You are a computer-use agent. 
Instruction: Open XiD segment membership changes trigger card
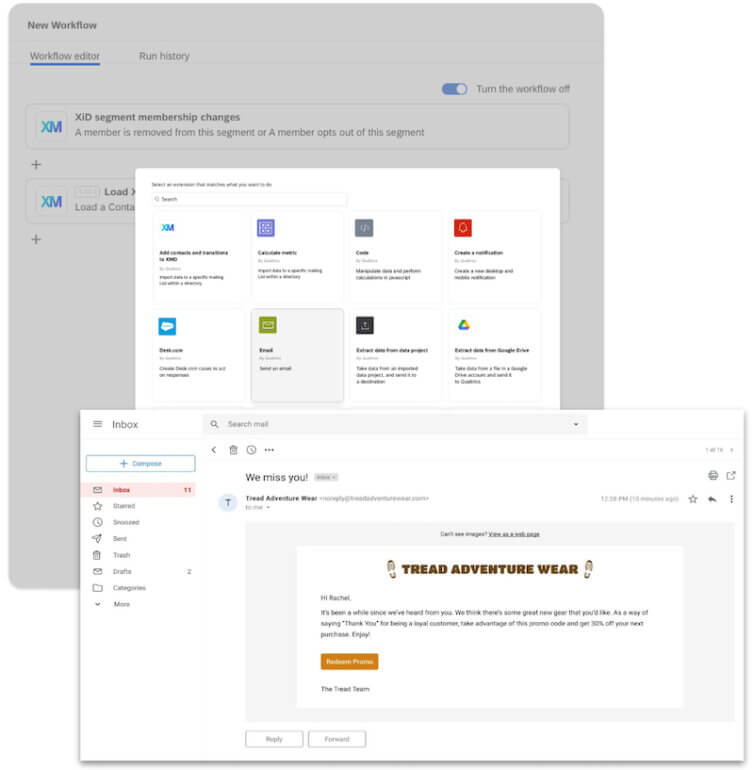[x=298, y=126]
